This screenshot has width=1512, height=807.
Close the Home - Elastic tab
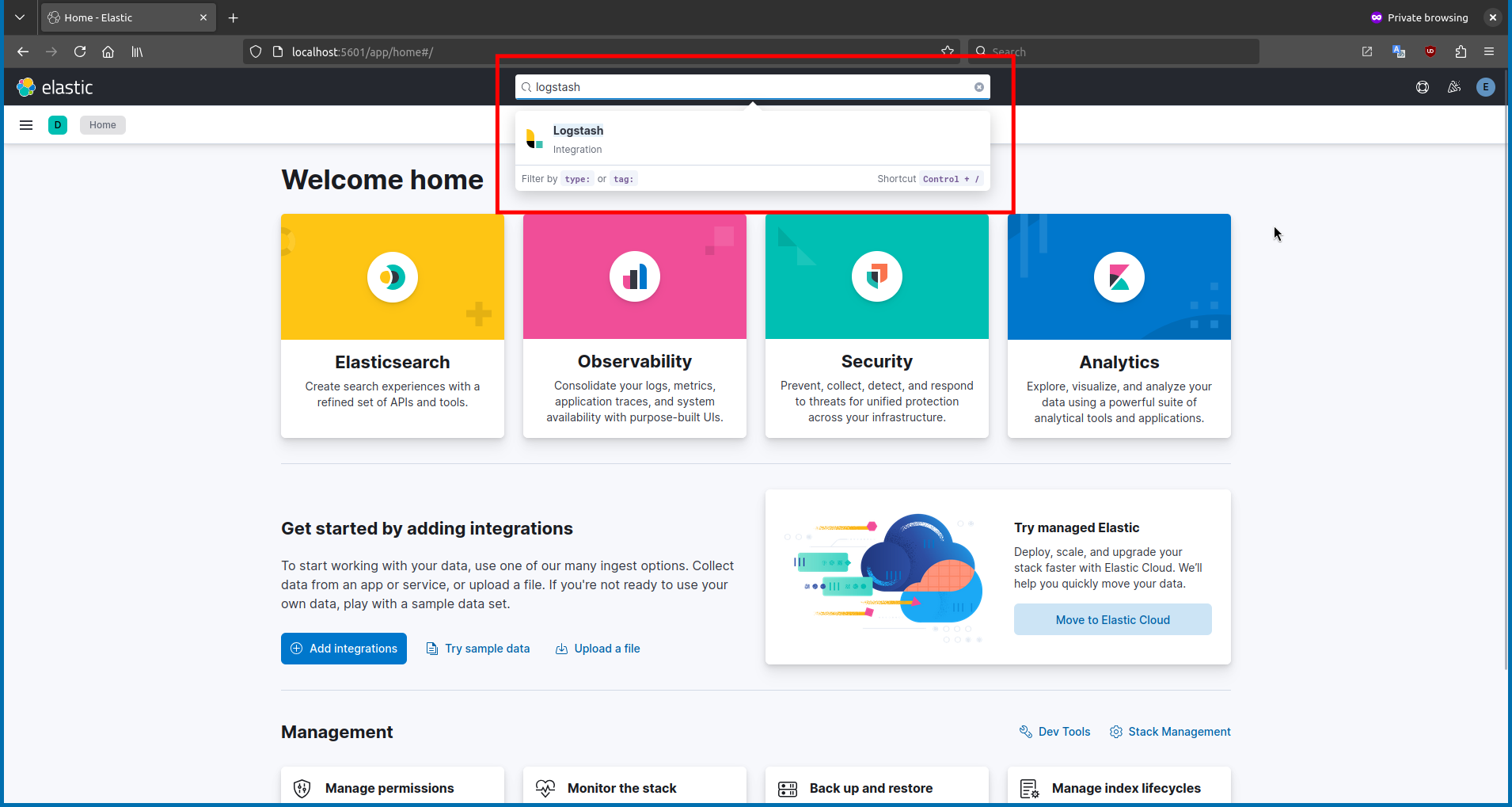click(x=203, y=17)
